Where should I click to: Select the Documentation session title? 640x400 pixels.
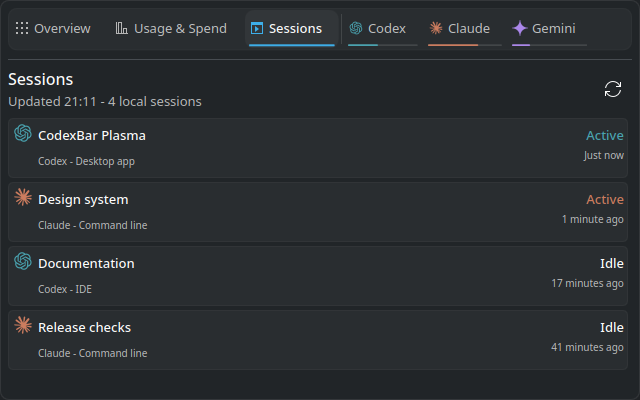click(86, 264)
